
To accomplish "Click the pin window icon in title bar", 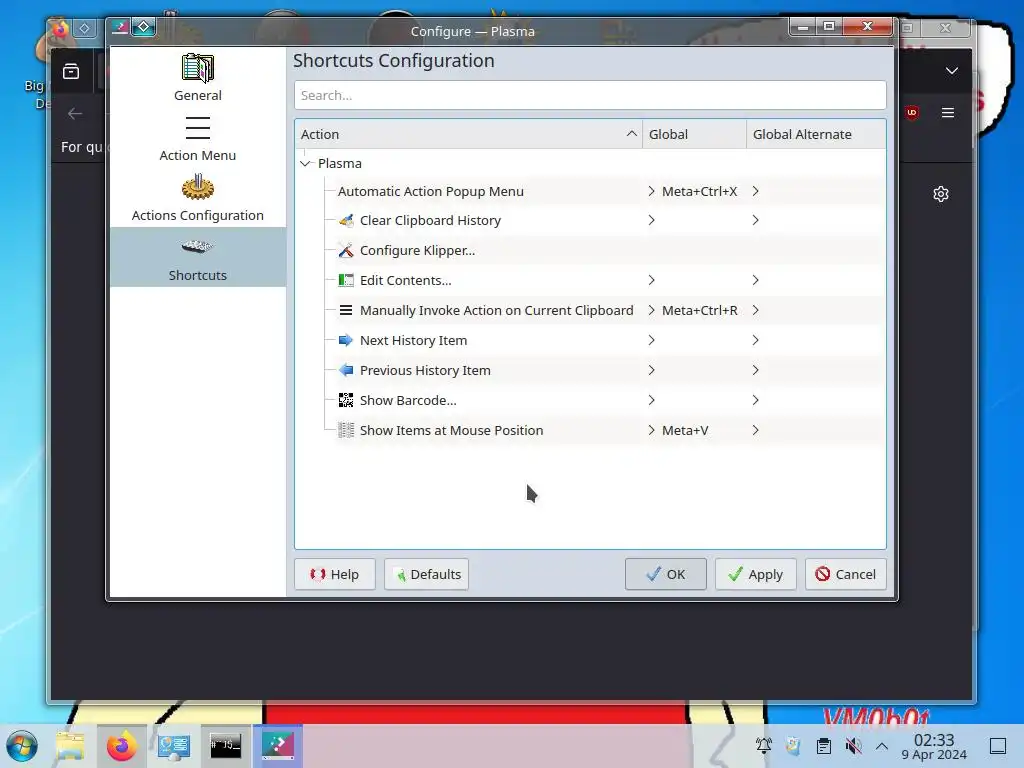I will coord(144,27).
